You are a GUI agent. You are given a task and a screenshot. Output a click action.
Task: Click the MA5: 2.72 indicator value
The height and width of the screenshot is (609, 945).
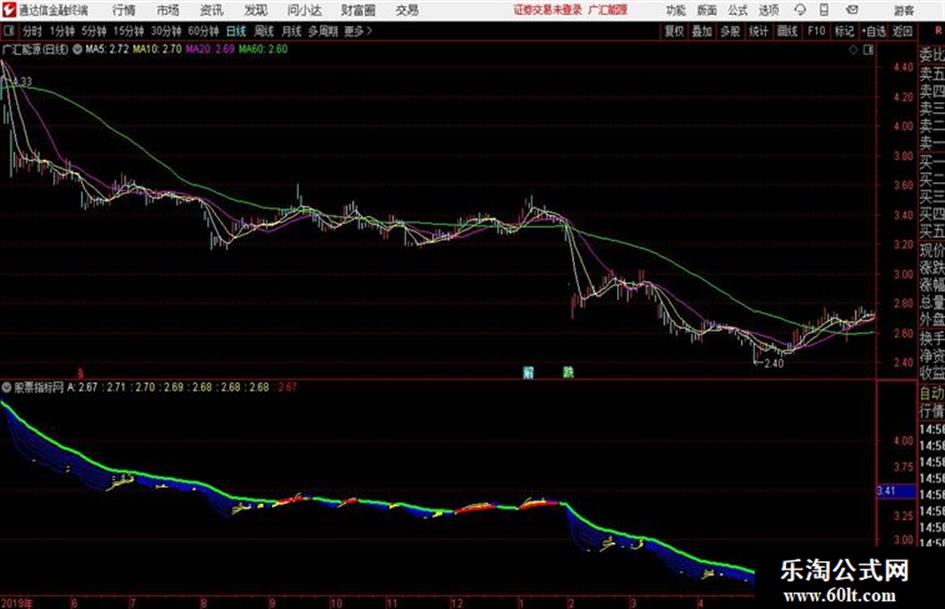pyautogui.click(x=107, y=49)
